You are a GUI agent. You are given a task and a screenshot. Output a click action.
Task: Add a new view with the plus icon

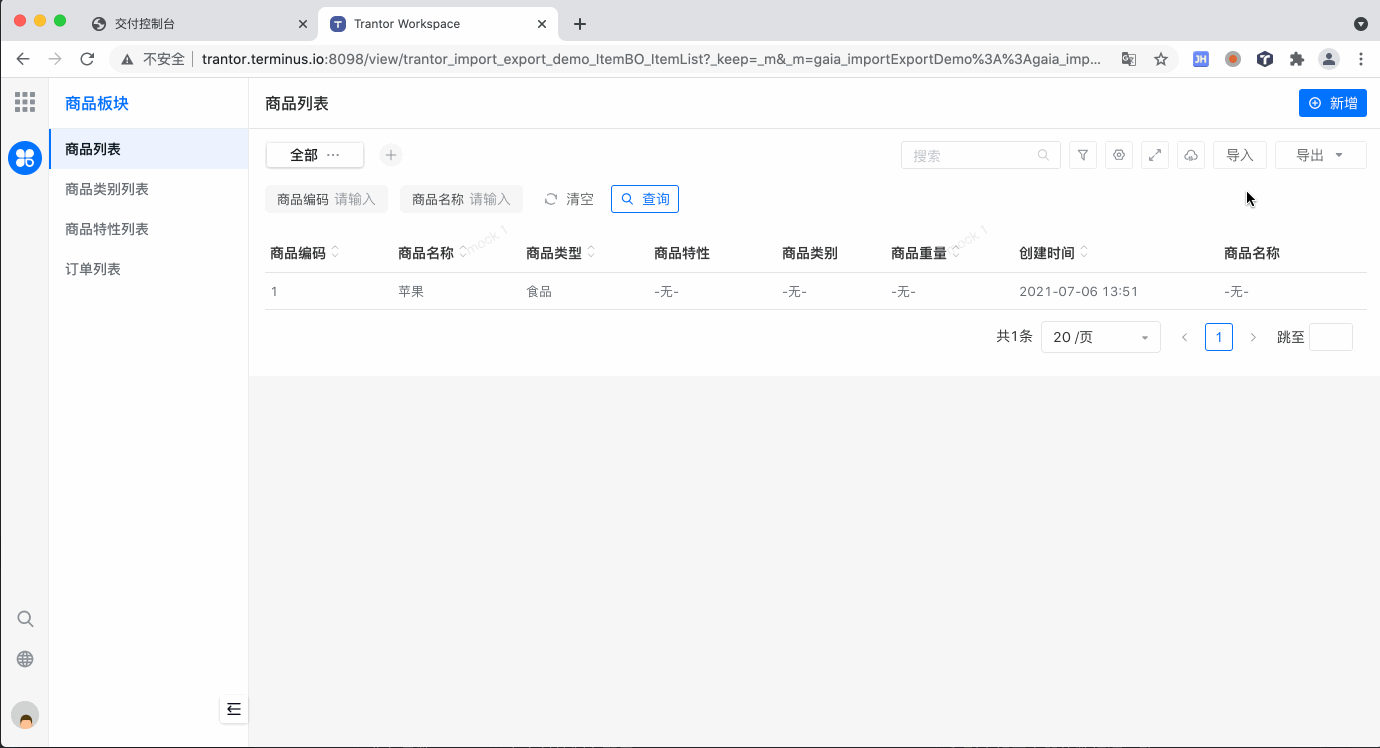pyautogui.click(x=391, y=155)
